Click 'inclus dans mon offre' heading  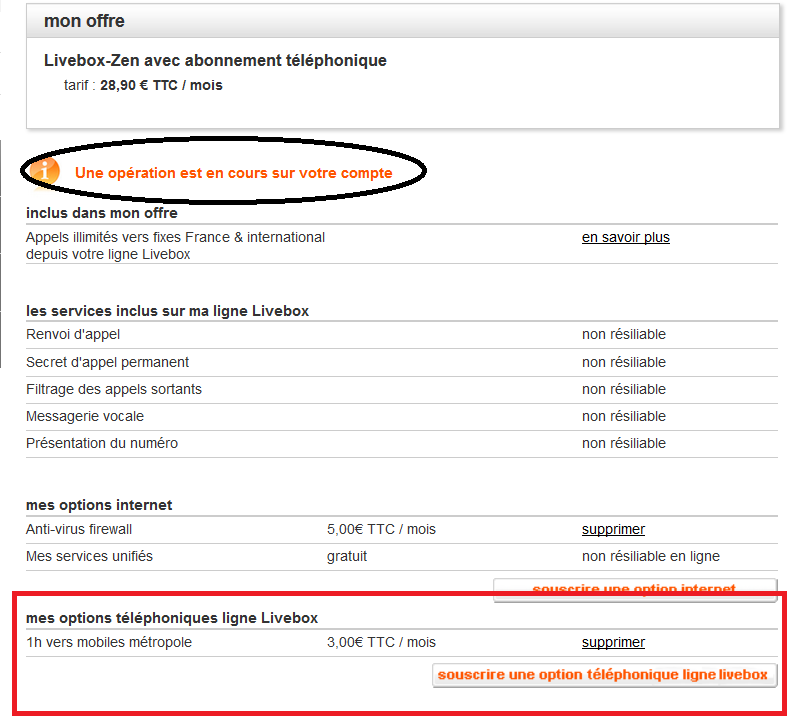click(102, 213)
